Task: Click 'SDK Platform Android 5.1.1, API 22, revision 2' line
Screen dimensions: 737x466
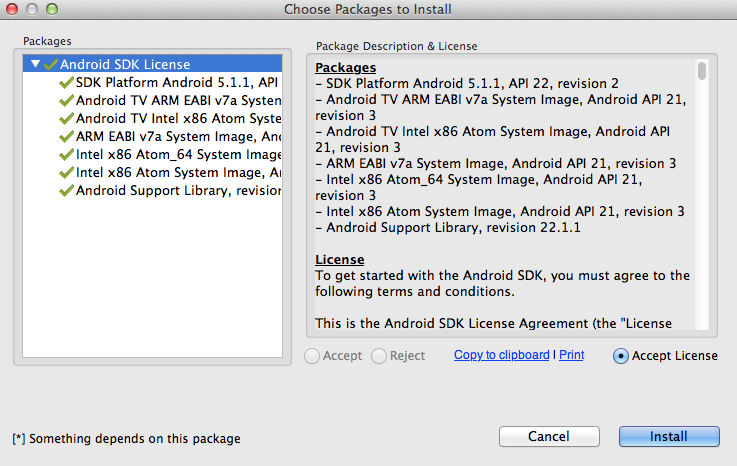Action: tap(467, 84)
